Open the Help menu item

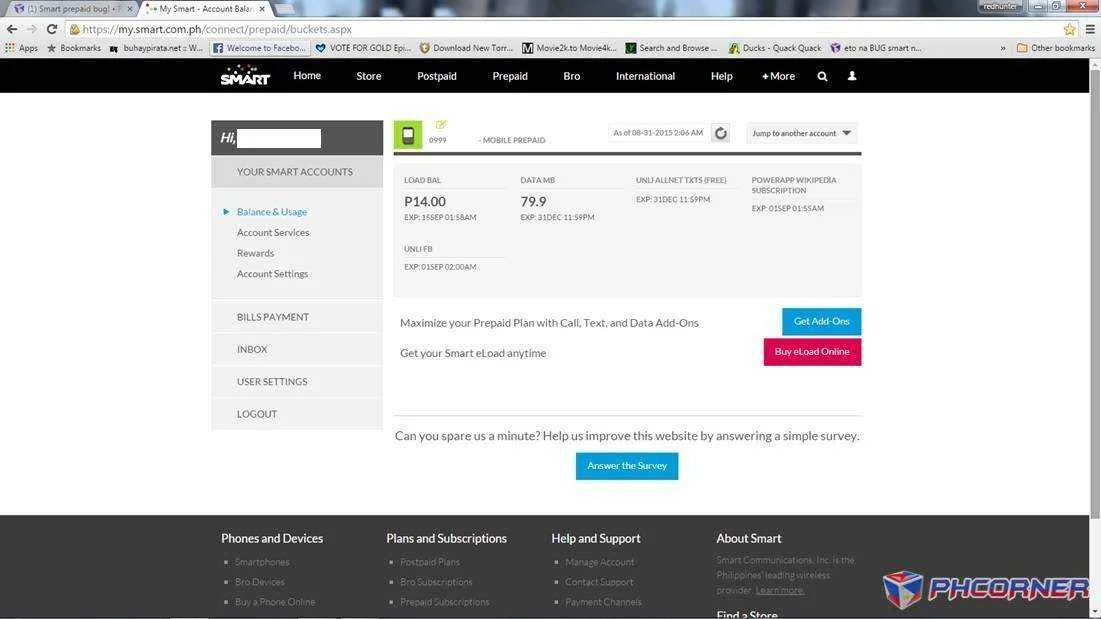pyautogui.click(x=721, y=76)
